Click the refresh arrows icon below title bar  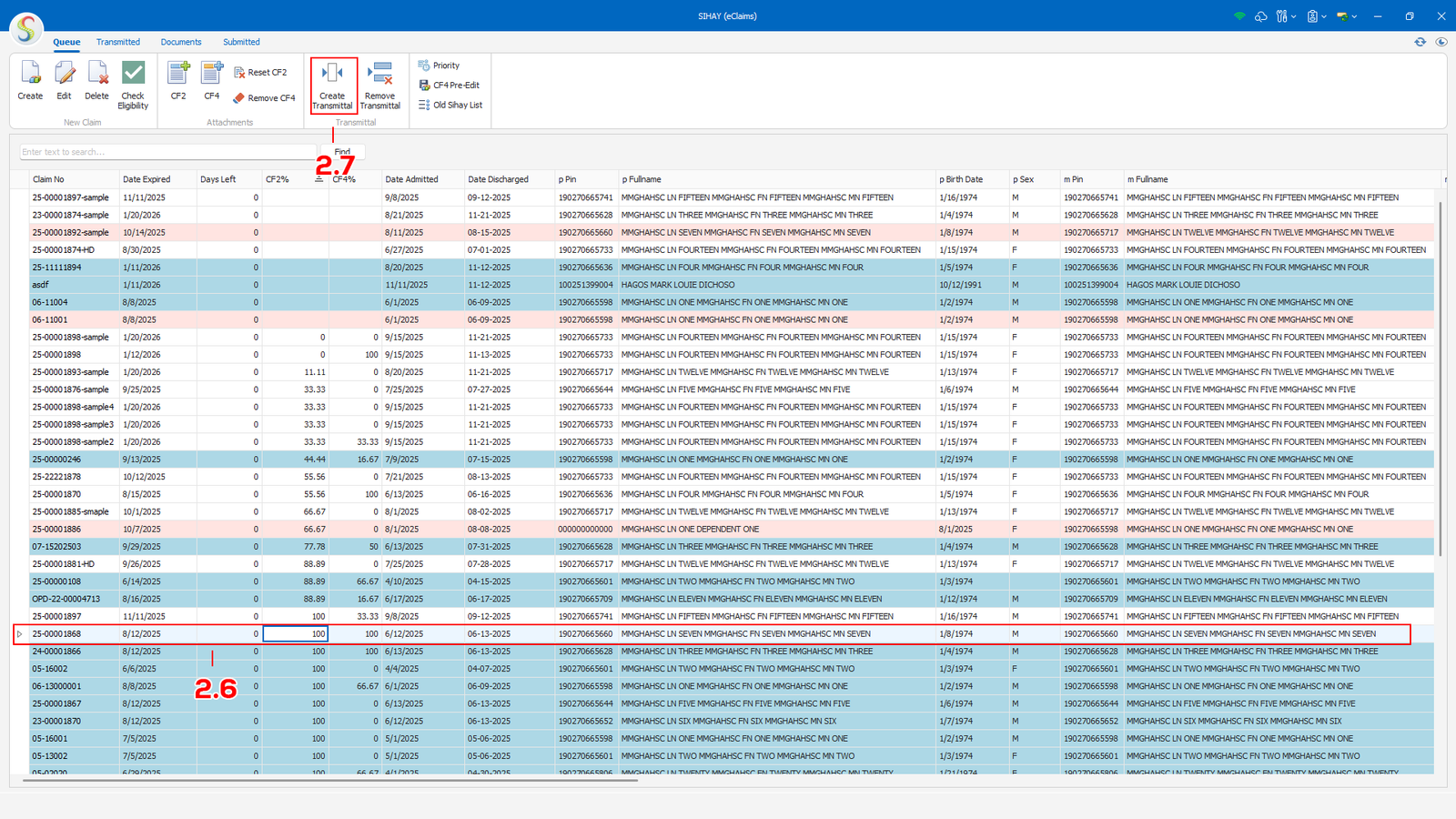(1420, 42)
